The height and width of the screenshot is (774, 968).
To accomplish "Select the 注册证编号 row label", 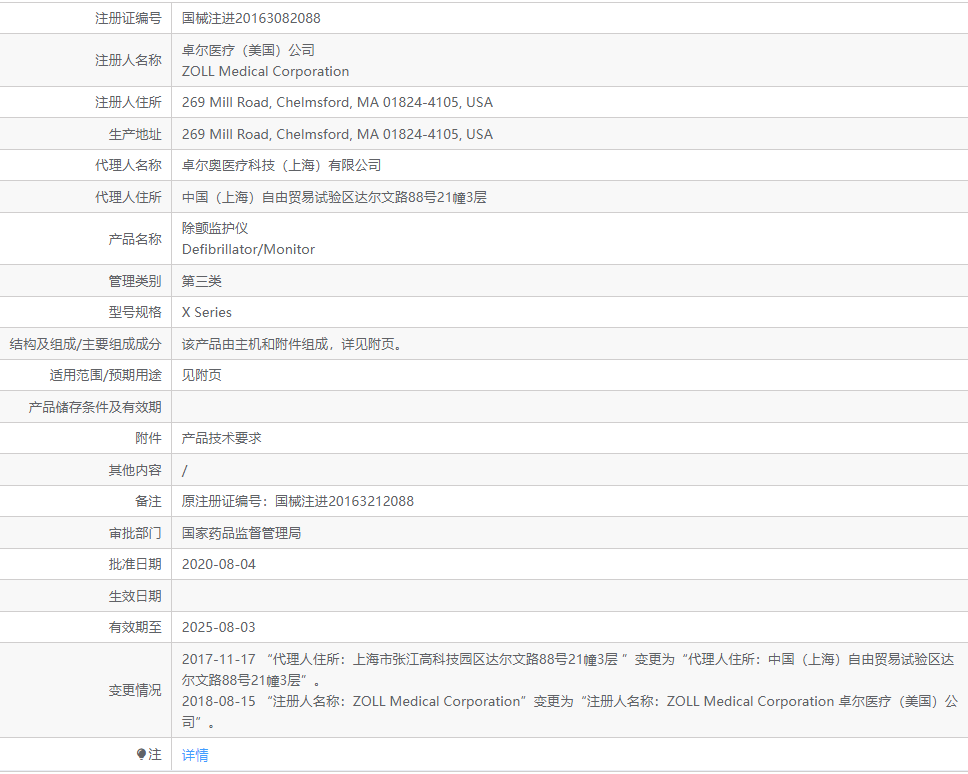I will tap(128, 19).
